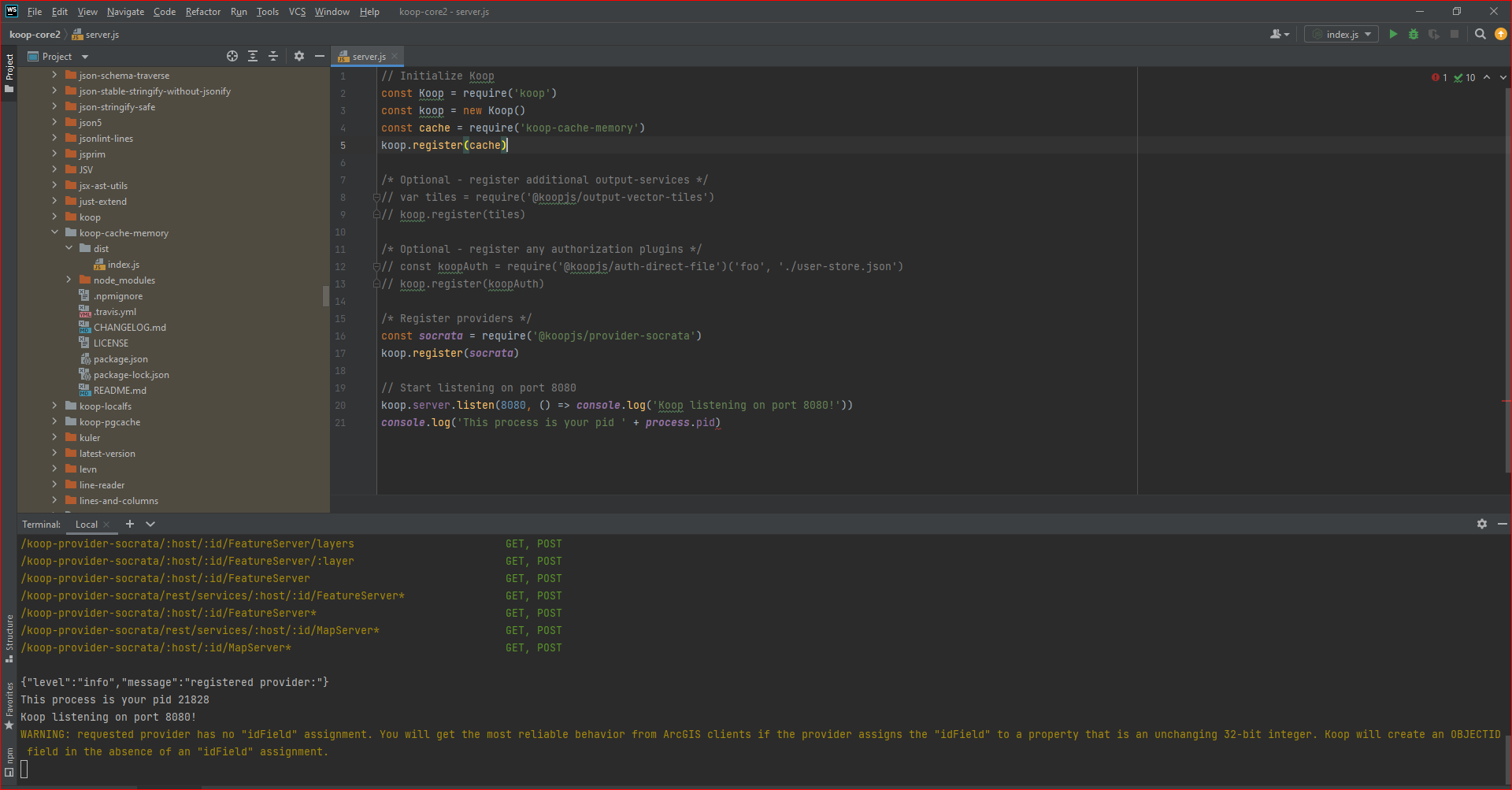Hide the Project tool window
The width and height of the screenshot is (1512, 790).
tap(320, 56)
